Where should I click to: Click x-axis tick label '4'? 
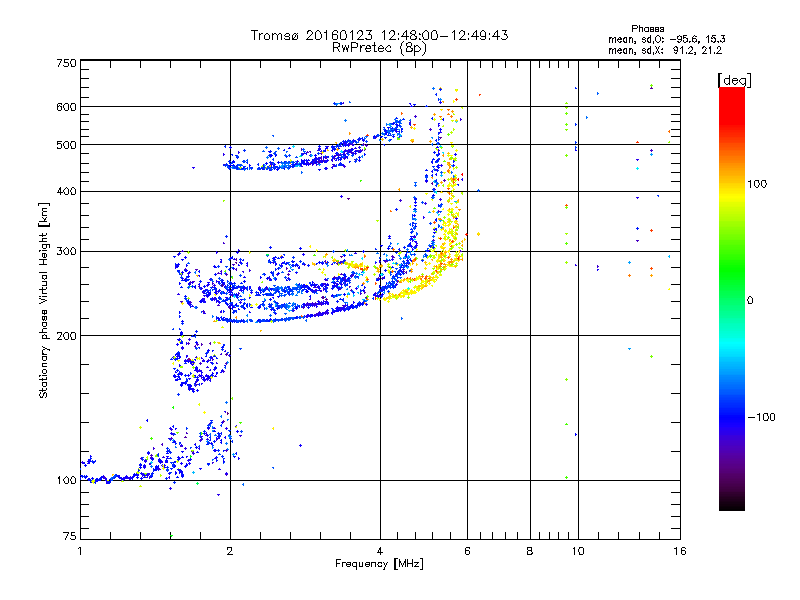pos(380,551)
